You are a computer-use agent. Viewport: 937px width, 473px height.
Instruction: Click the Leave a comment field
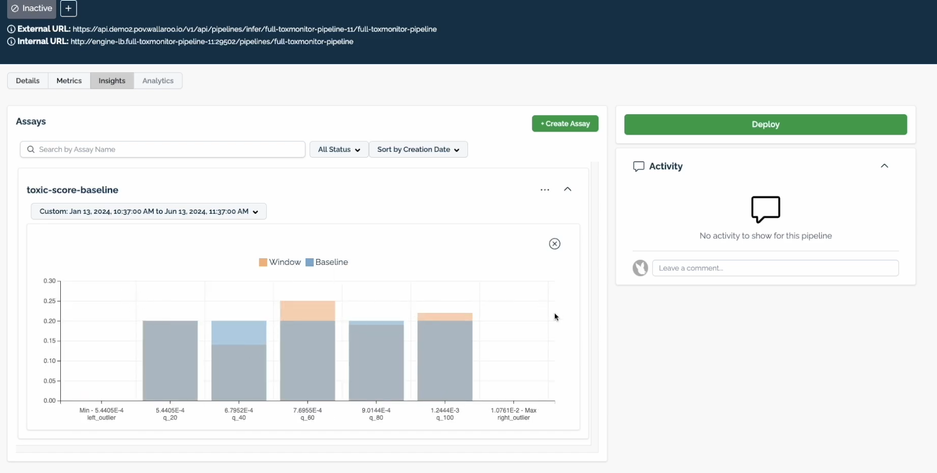775,268
